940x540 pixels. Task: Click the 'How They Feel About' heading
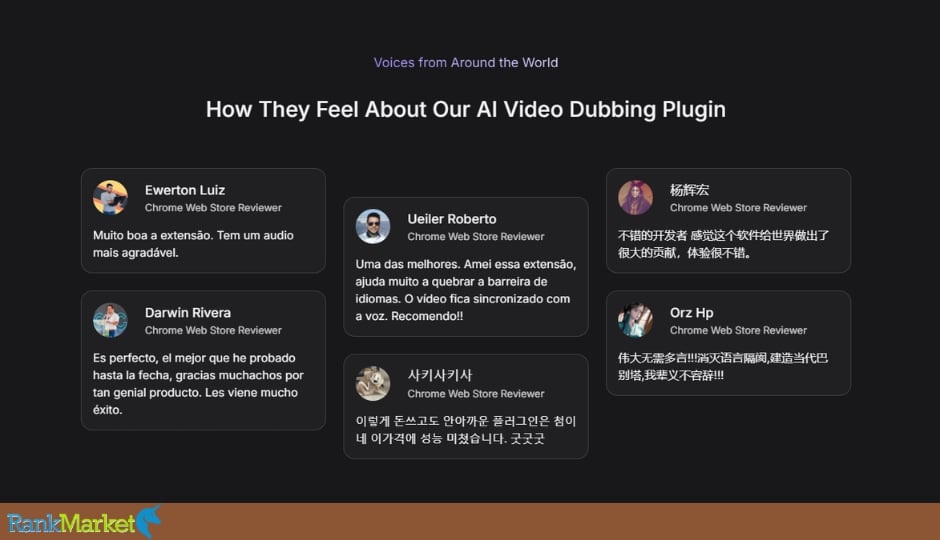(466, 109)
